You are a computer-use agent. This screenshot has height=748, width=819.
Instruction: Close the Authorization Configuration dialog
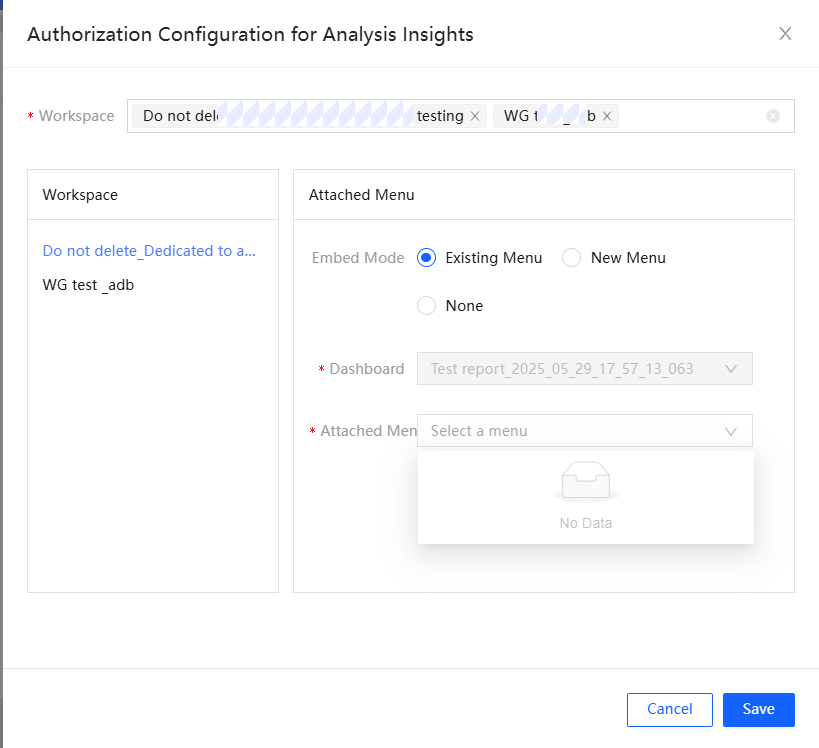(785, 34)
